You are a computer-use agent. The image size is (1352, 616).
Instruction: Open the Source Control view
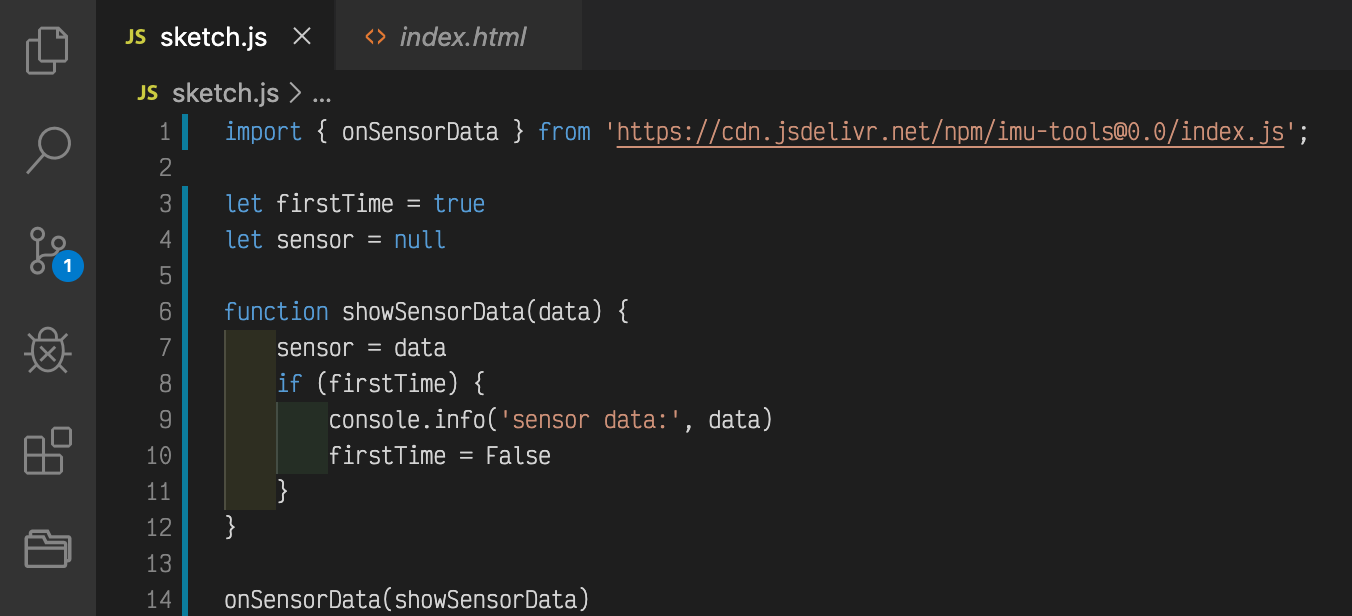coord(47,250)
